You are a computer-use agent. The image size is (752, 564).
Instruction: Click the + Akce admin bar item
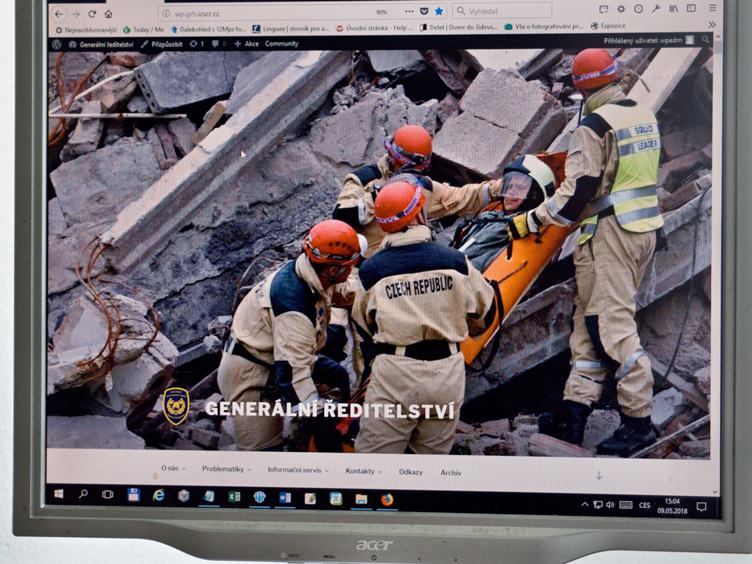[247, 44]
